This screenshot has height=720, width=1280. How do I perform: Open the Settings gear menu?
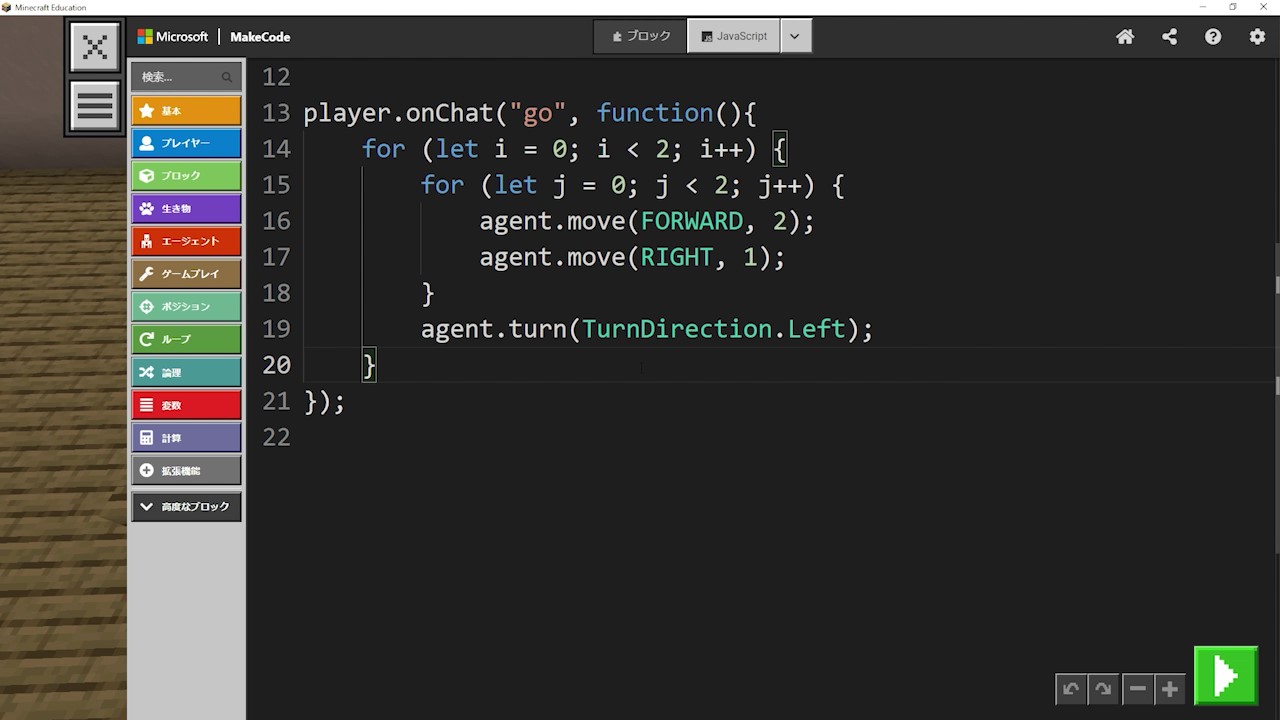pyautogui.click(x=1257, y=37)
